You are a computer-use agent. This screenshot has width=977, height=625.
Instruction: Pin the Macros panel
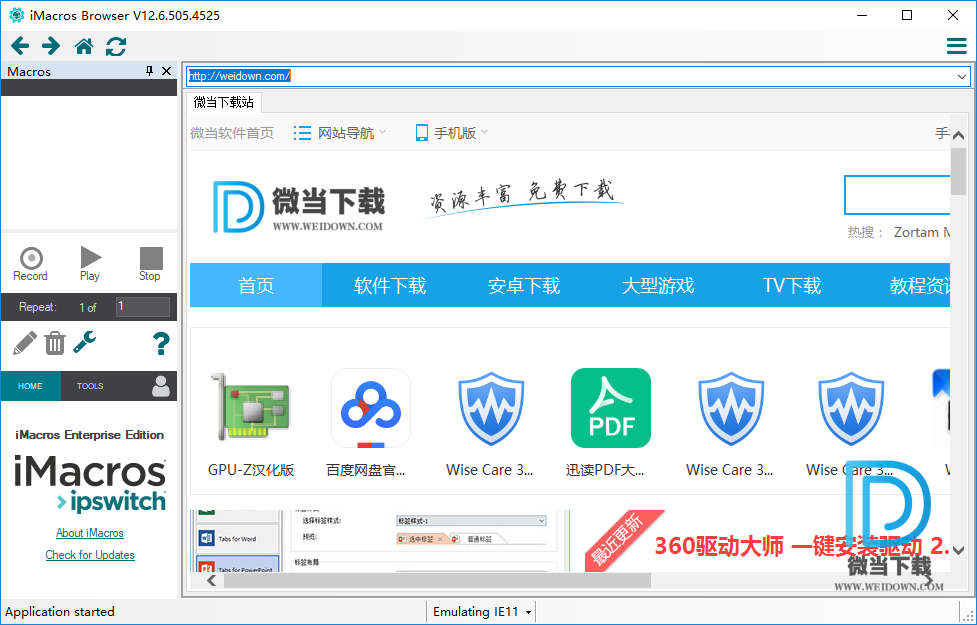pyautogui.click(x=150, y=71)
